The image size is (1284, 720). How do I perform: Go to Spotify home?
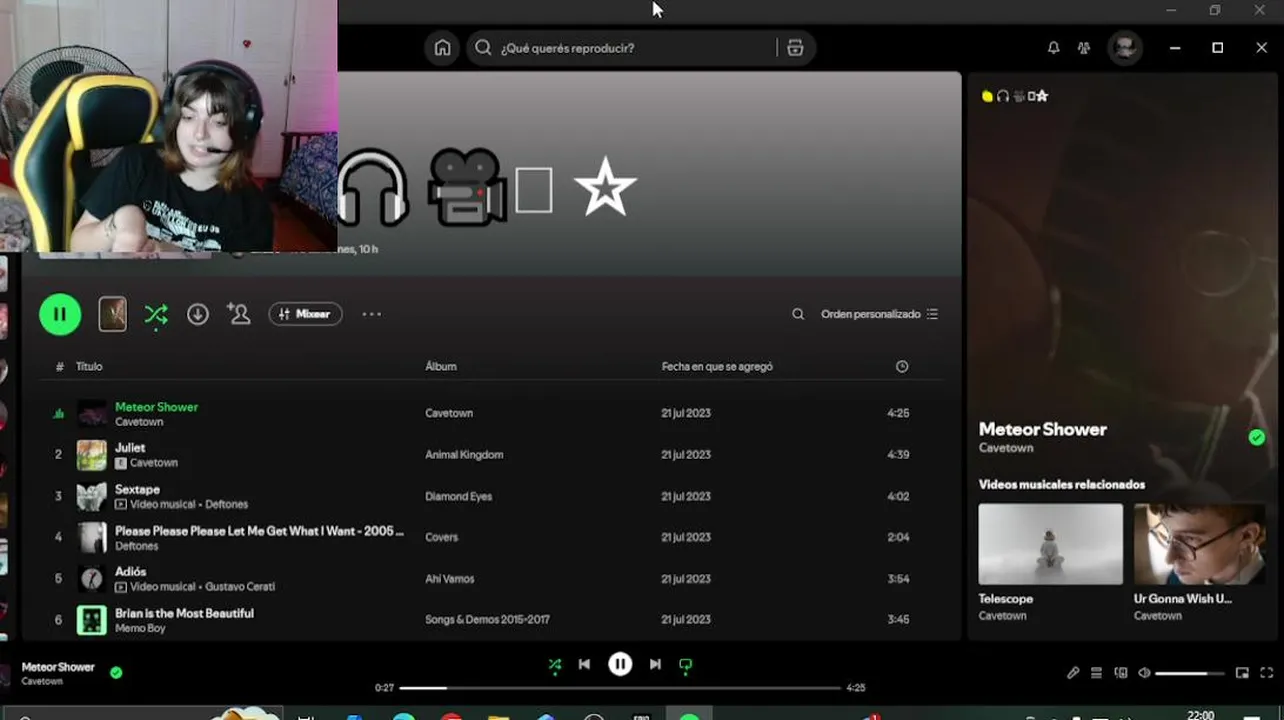[442, 48]
